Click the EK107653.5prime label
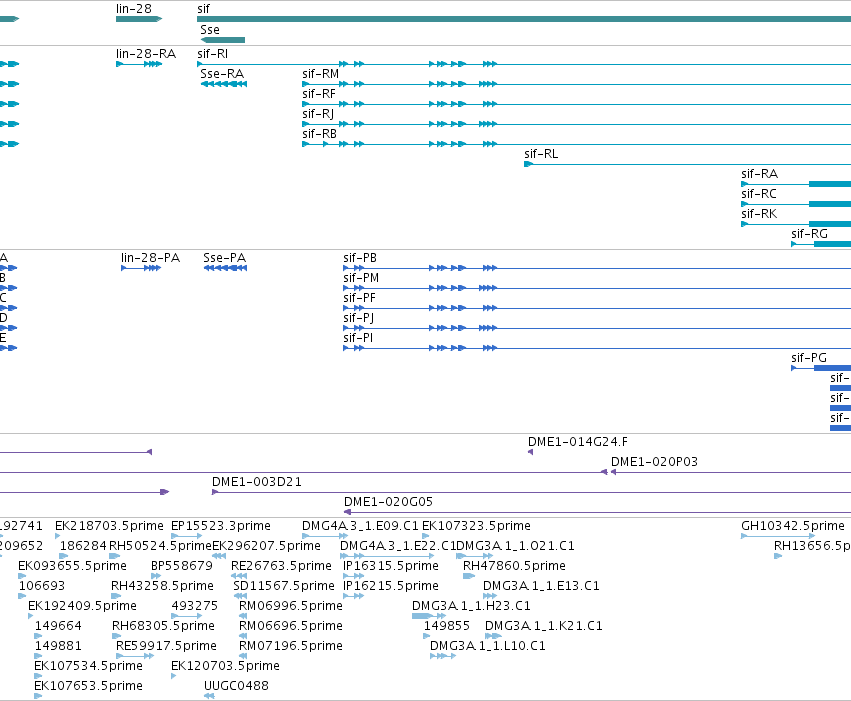851x701 pixels. tap(88, 687)
